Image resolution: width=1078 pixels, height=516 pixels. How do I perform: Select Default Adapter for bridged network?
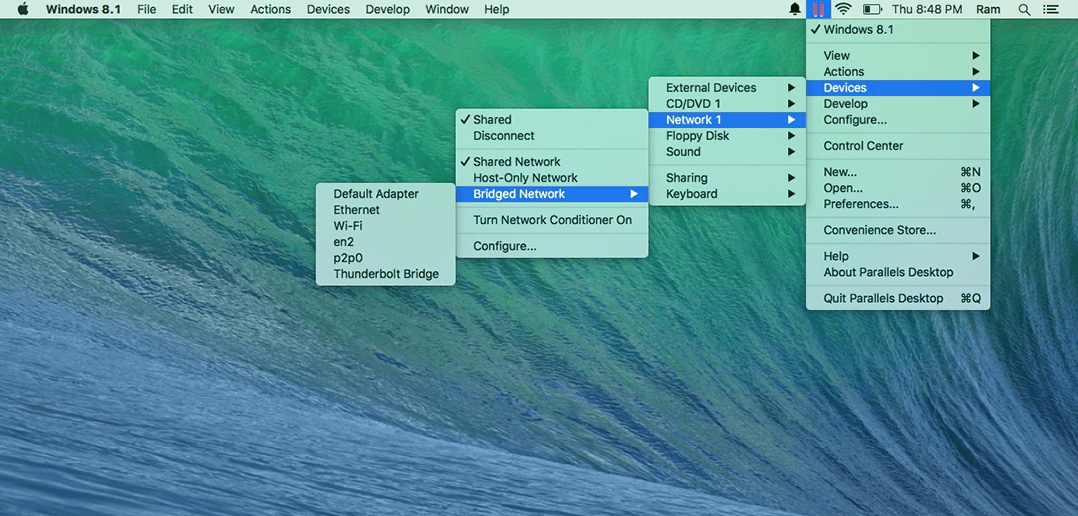pos(385,194)
